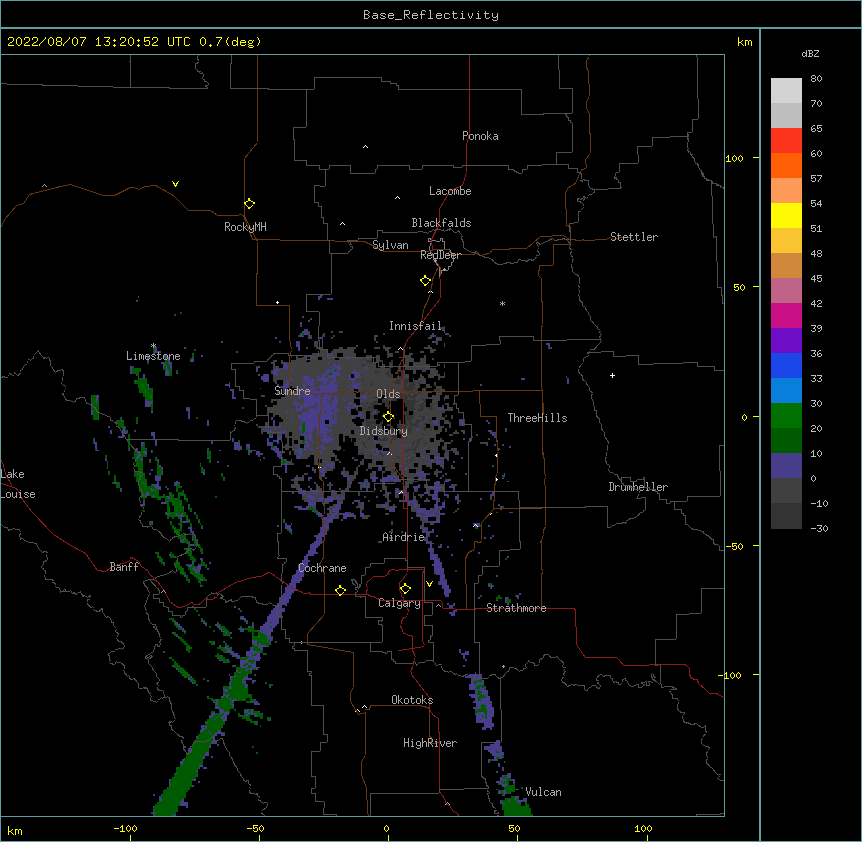Click the blue 36 dBZ legend swatch

786,365
